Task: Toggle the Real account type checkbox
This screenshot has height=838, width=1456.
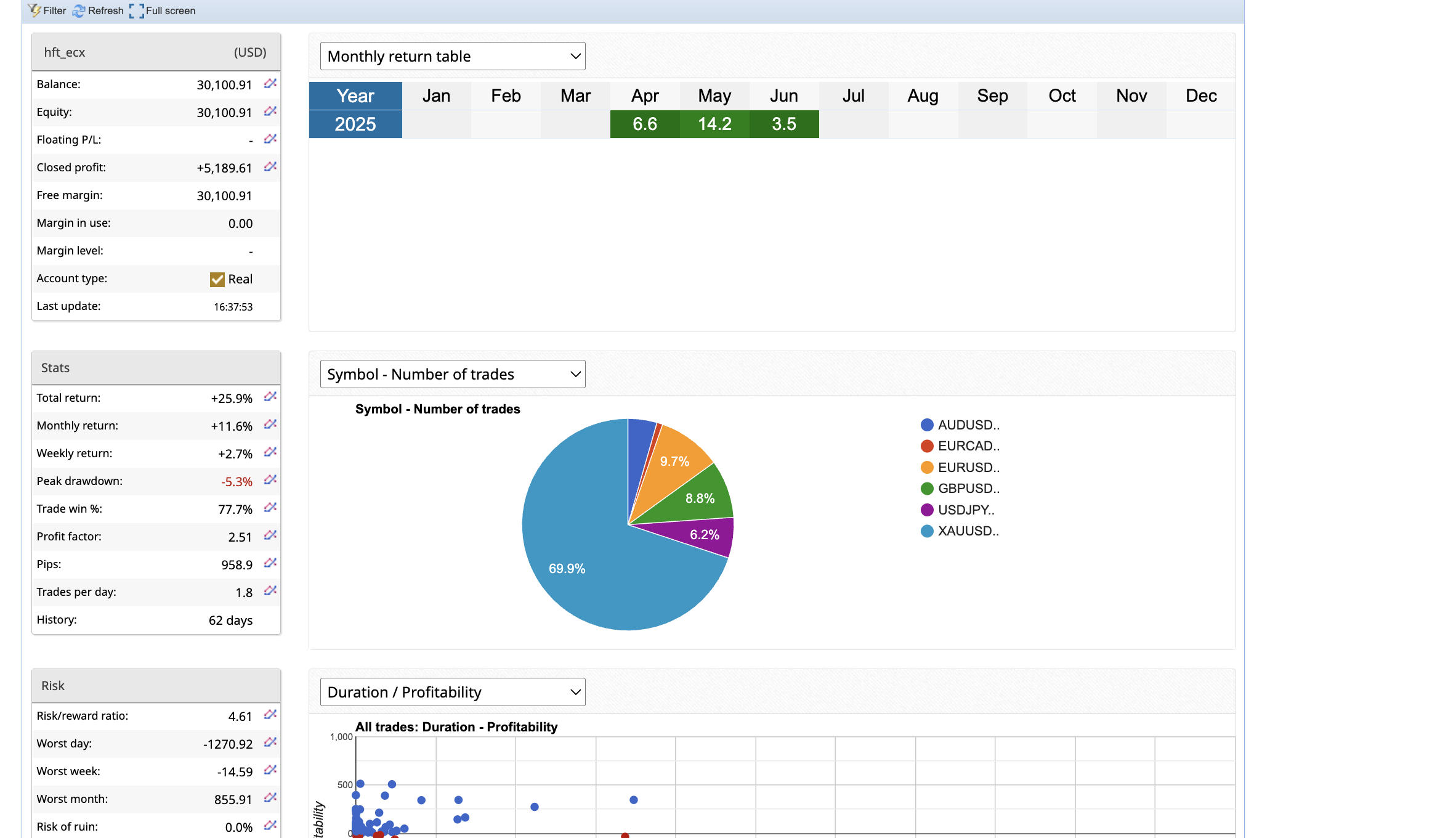Action: point(217,279)
